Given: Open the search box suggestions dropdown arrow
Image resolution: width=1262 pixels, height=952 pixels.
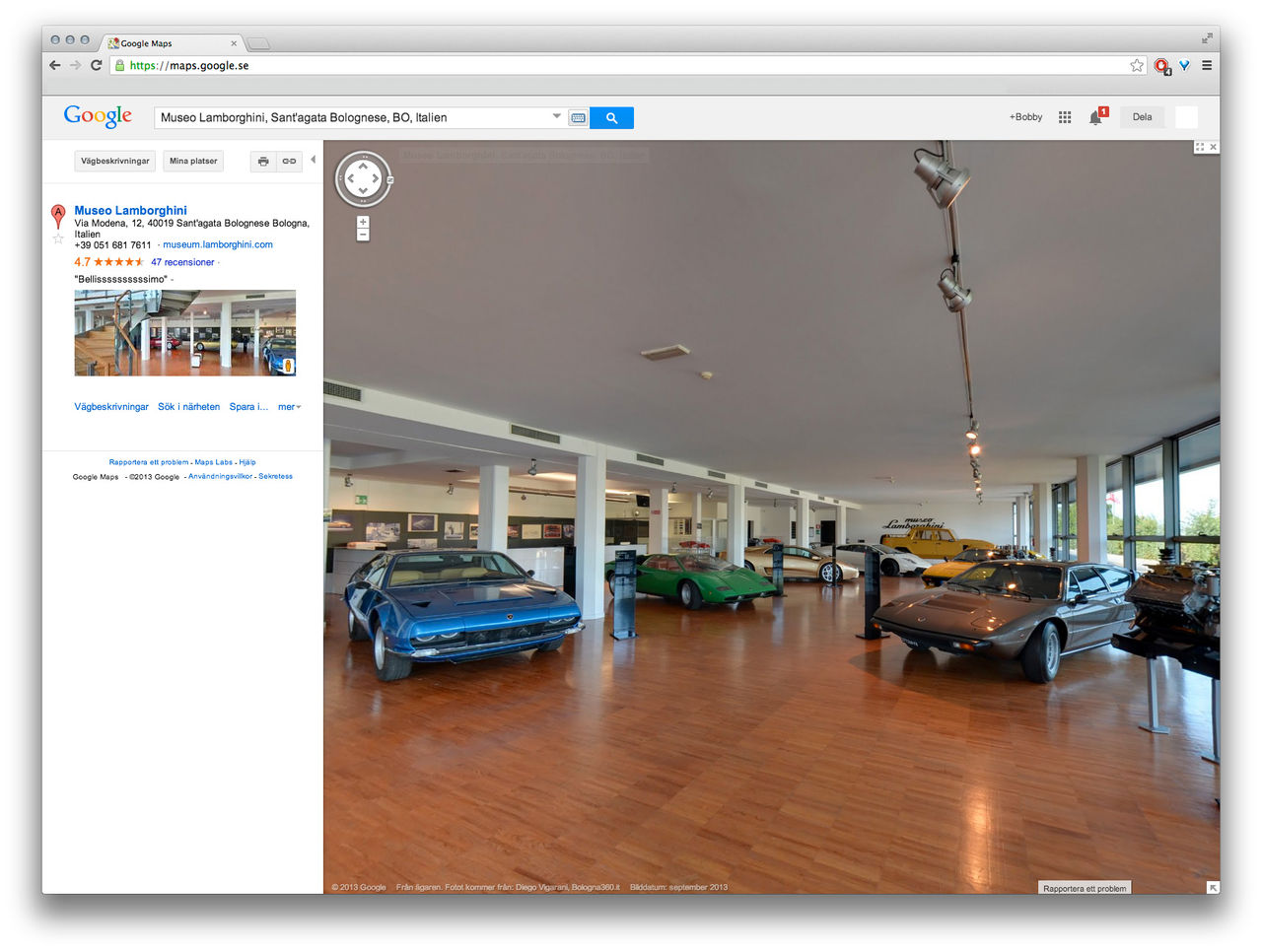Looking at the screenshot, I should click(555, 116).
